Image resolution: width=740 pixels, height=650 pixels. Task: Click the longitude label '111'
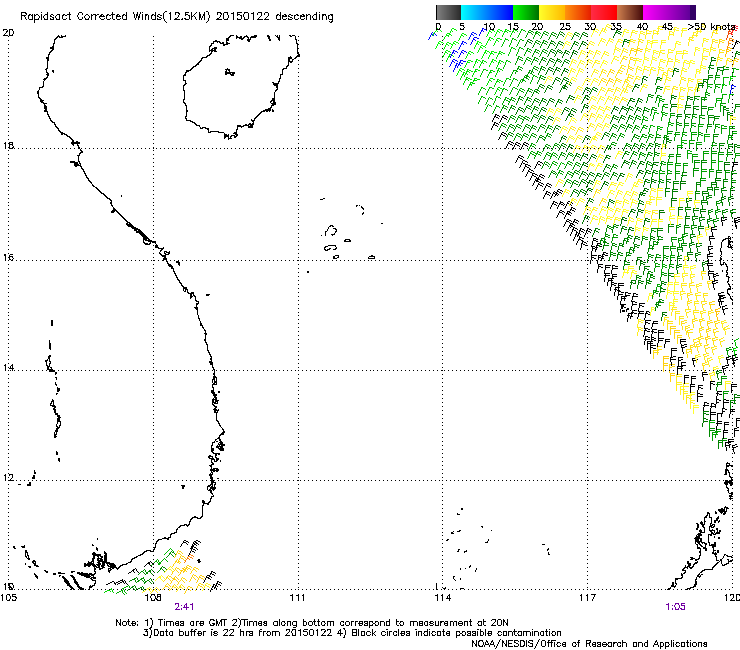[x=297, y=598]
